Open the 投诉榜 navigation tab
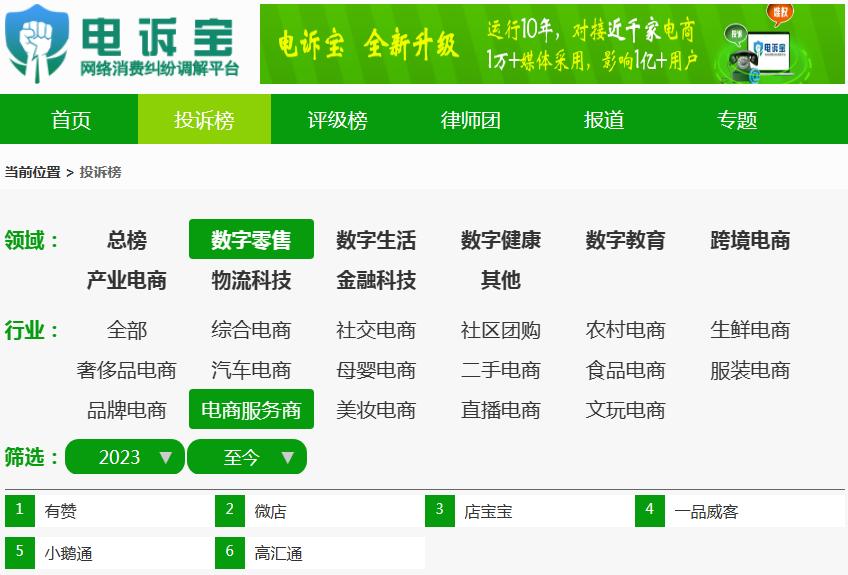848x575 pixels. click(204, 120)
